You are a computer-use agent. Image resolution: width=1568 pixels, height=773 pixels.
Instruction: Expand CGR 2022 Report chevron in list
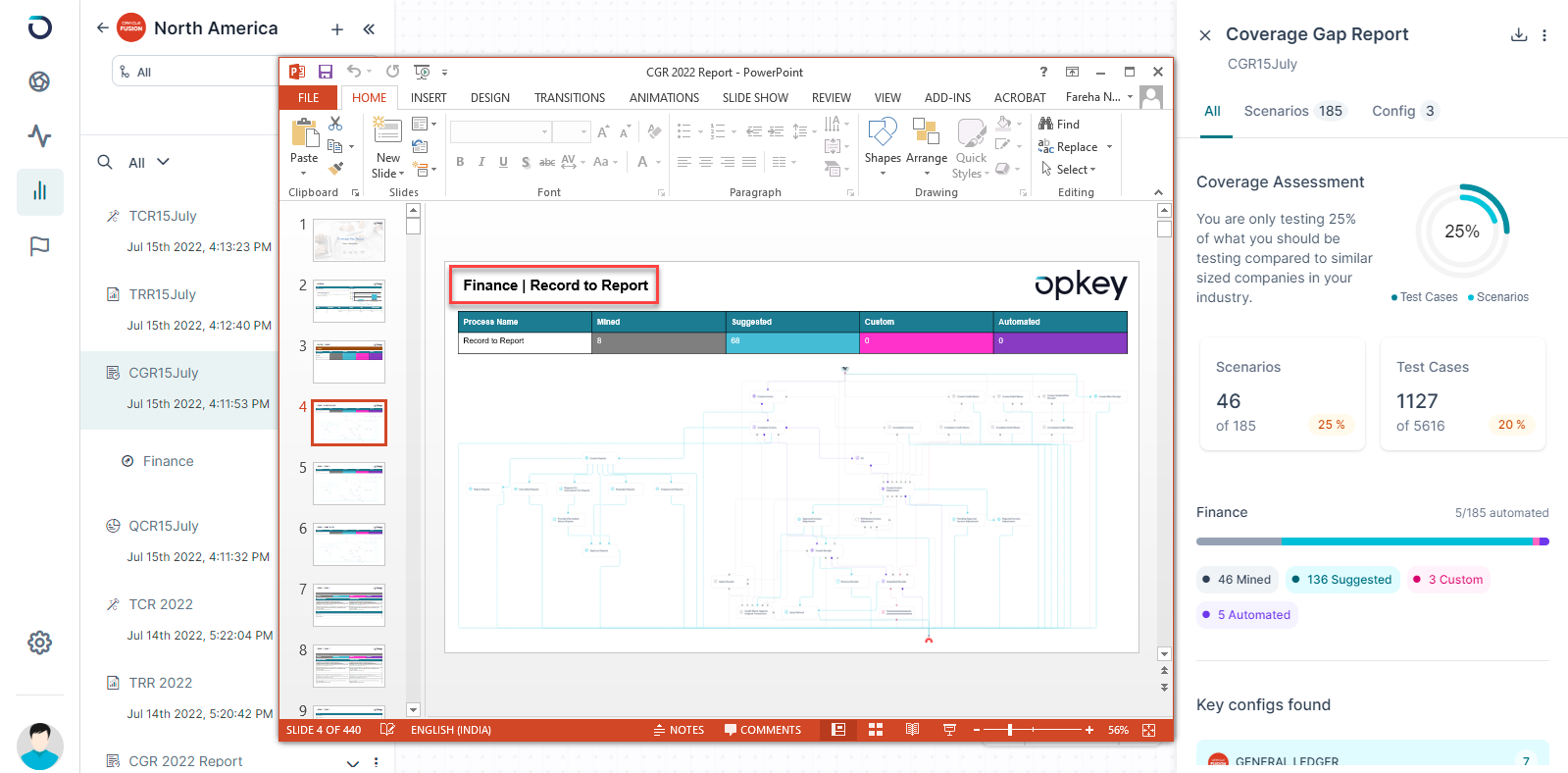coord(353,762)
